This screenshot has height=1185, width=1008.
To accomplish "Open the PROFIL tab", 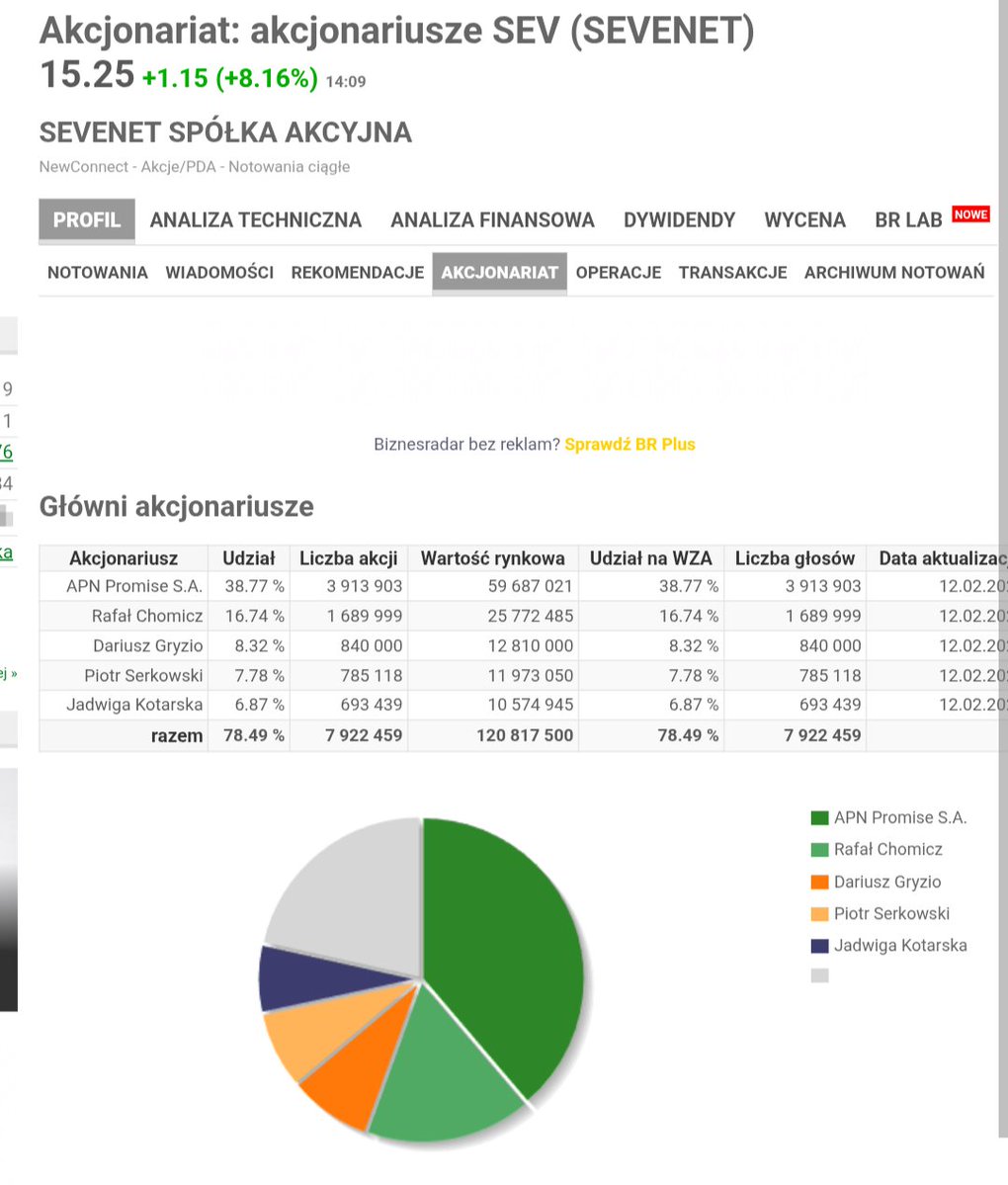I will 87,220.
